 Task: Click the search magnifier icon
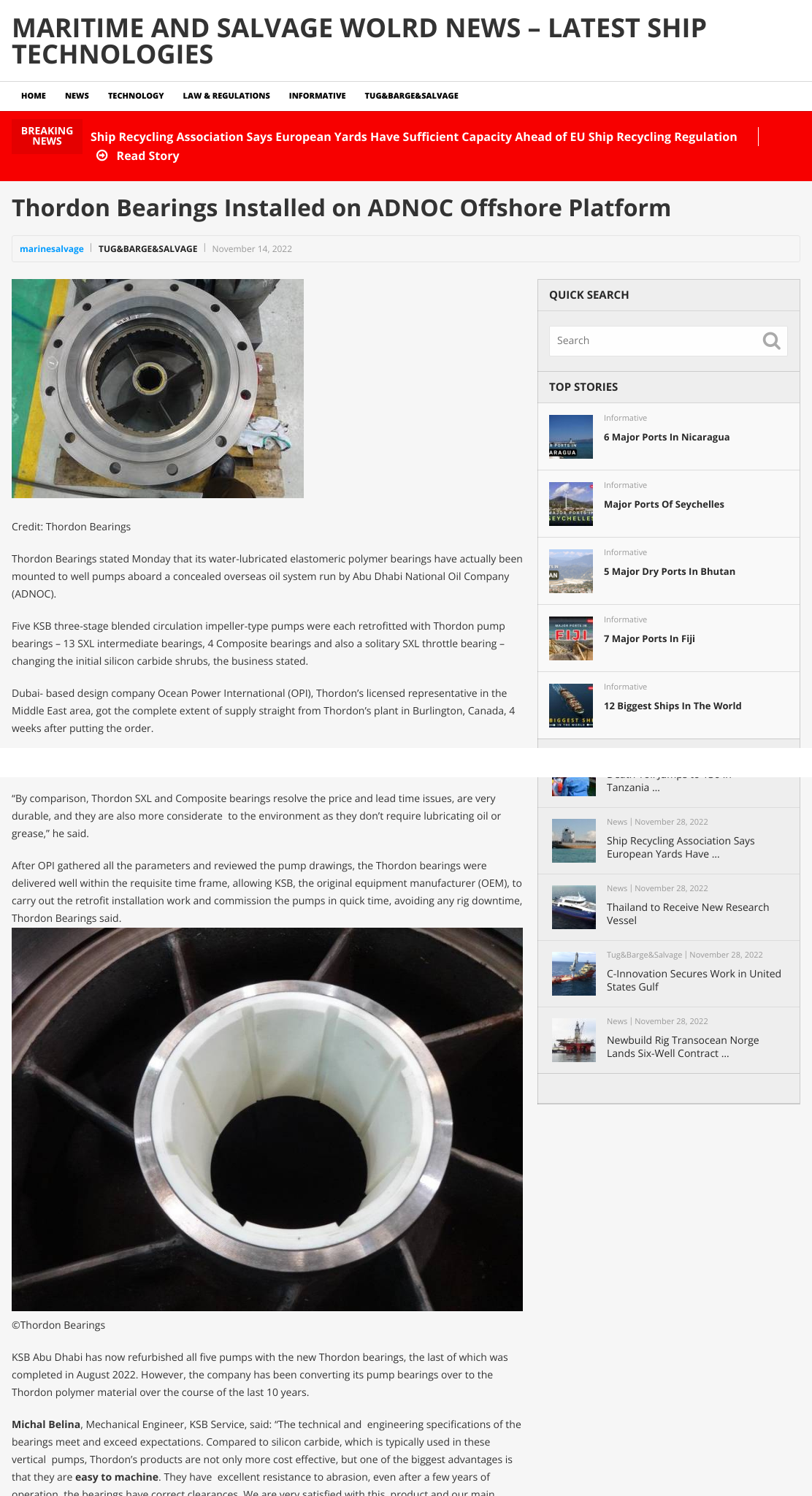[x=771, y=341]
